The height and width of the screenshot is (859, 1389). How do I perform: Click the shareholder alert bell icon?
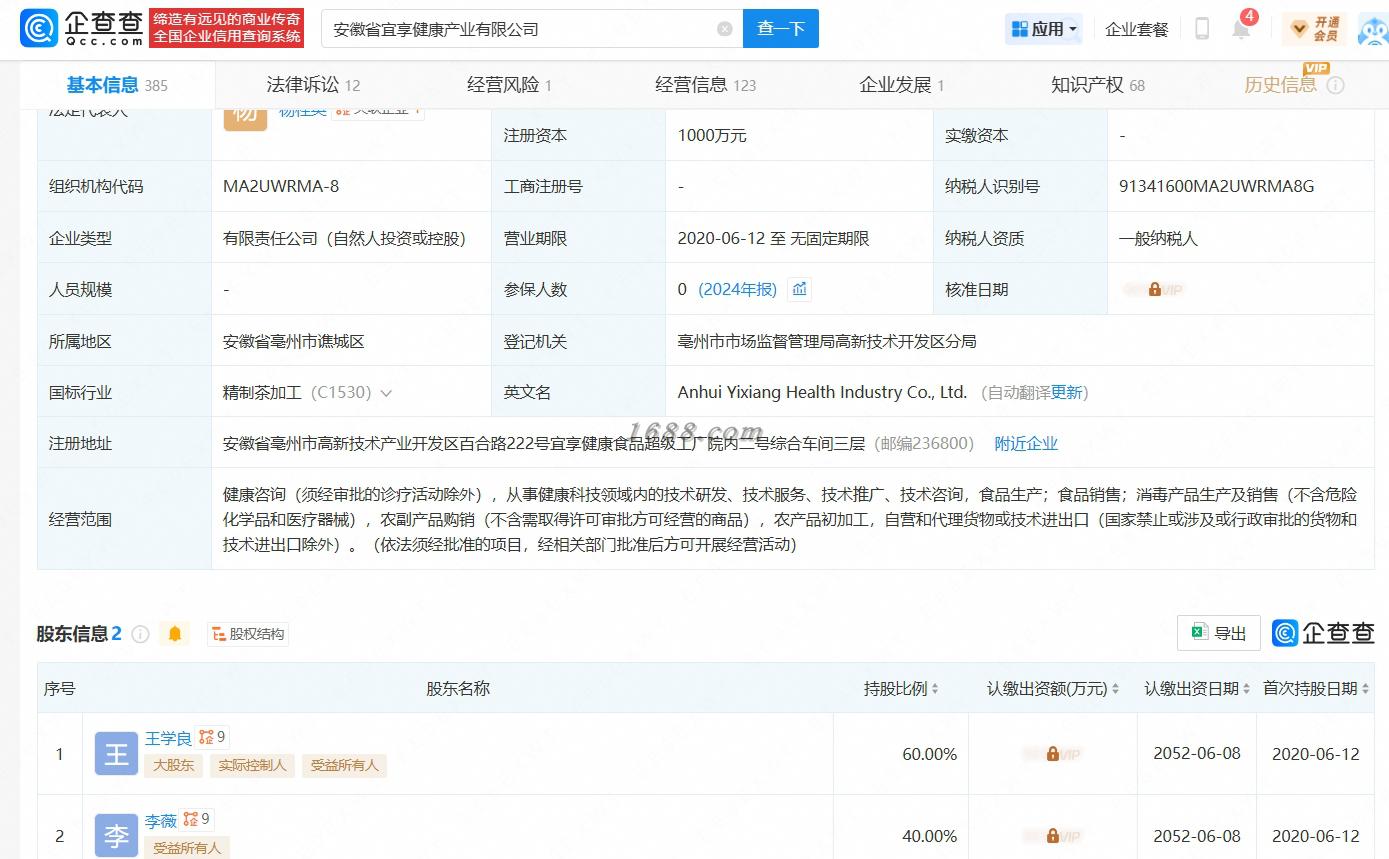[x=175, y=633]
